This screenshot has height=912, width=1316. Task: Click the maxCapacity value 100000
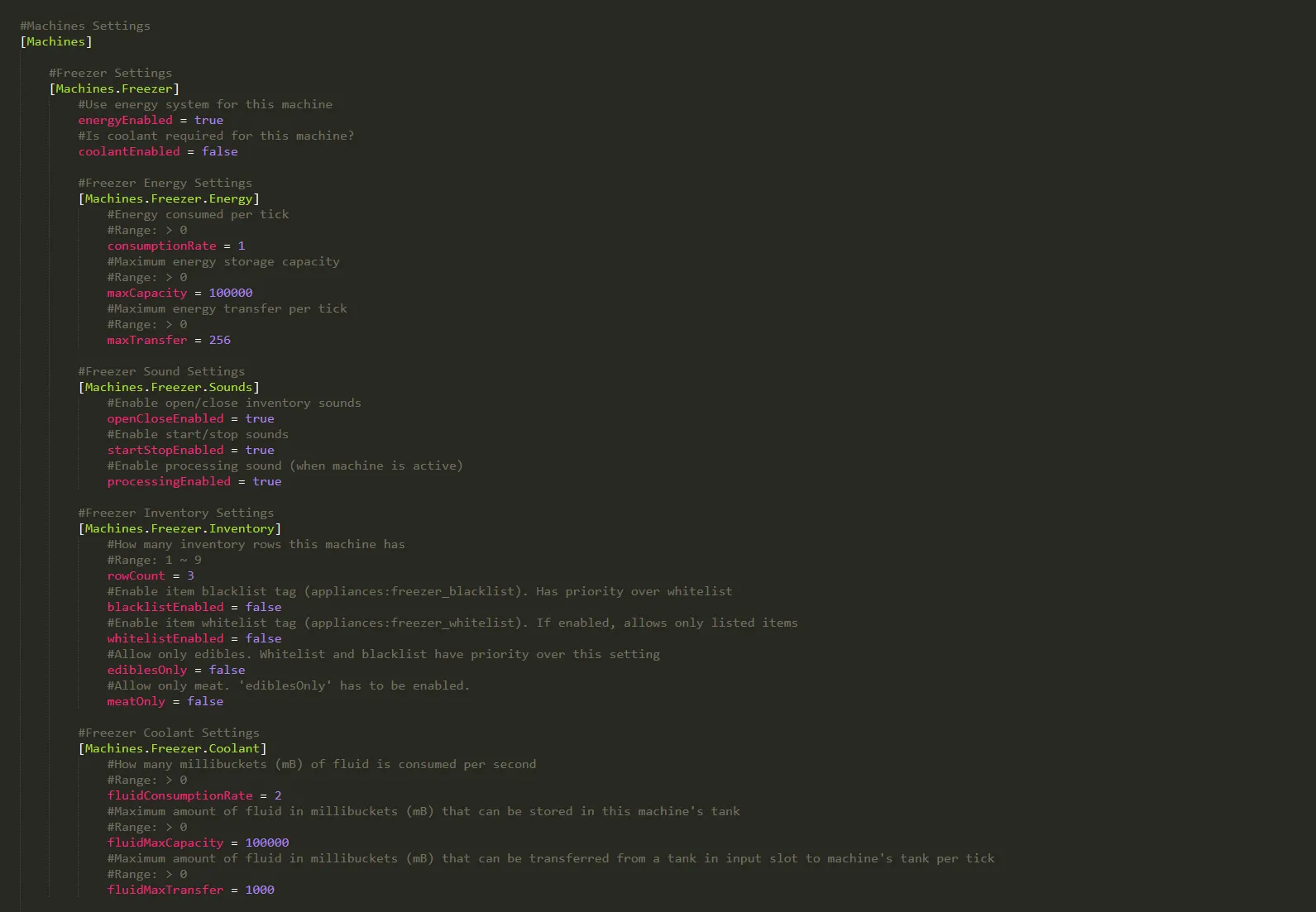click(231, 293)
